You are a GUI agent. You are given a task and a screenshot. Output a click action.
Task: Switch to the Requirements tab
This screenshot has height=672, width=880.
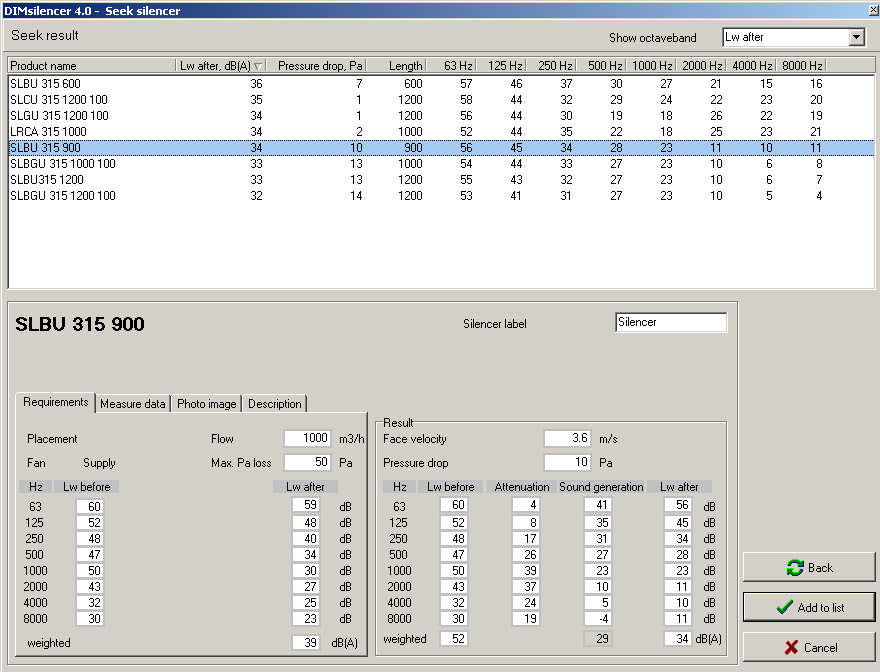click(x=56, y=402)
